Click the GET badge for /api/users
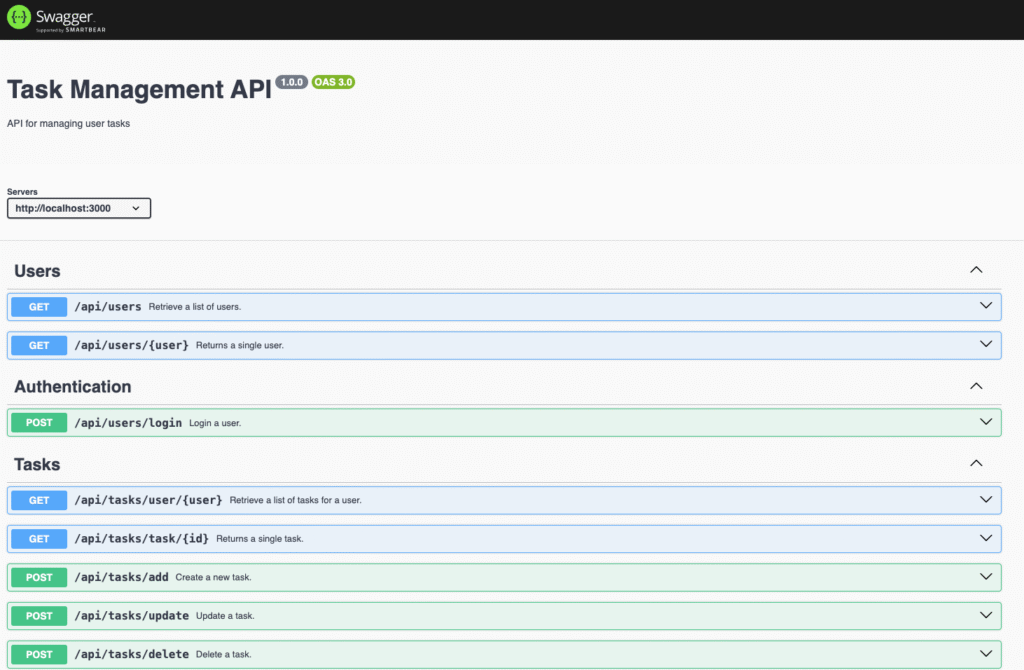 39,307
